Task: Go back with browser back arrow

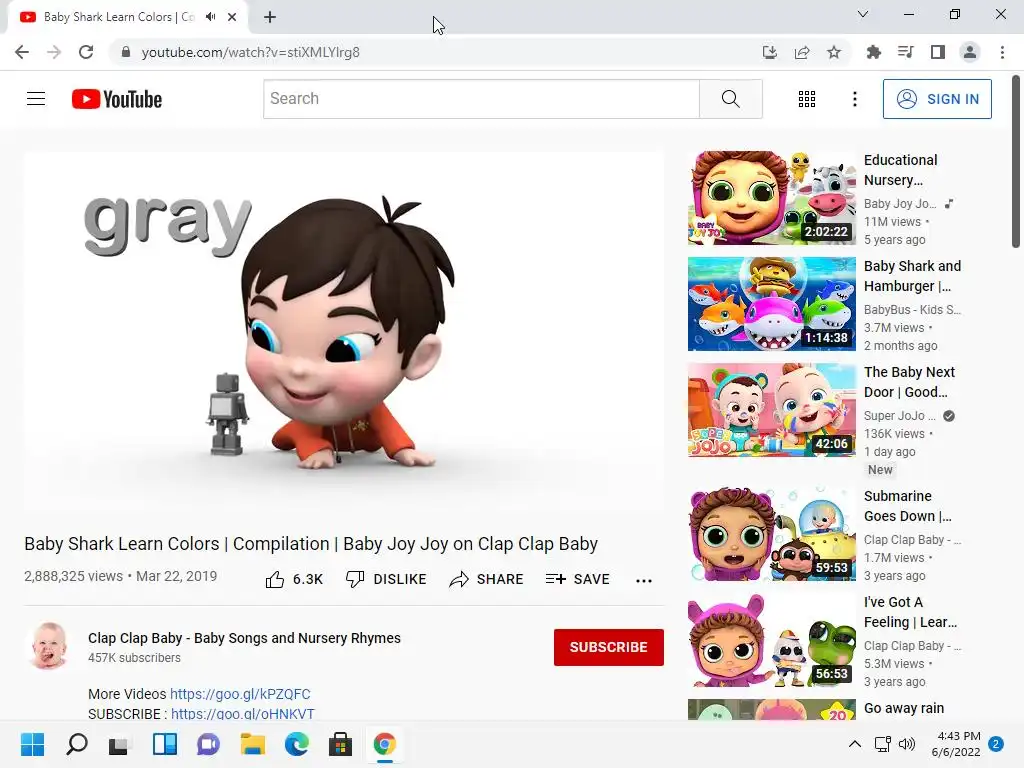Action: point(22,52)
